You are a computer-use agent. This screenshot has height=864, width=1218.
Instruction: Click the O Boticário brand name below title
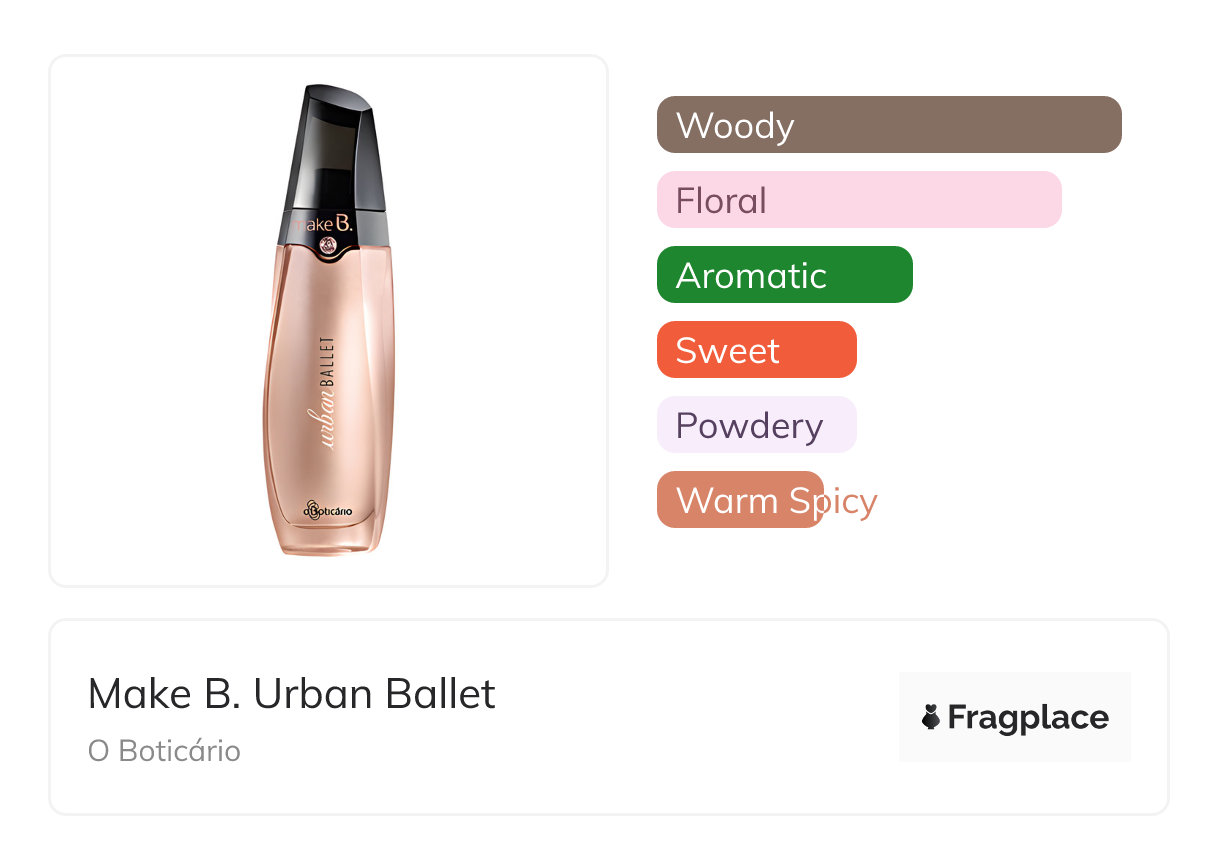tap(164, 751)
